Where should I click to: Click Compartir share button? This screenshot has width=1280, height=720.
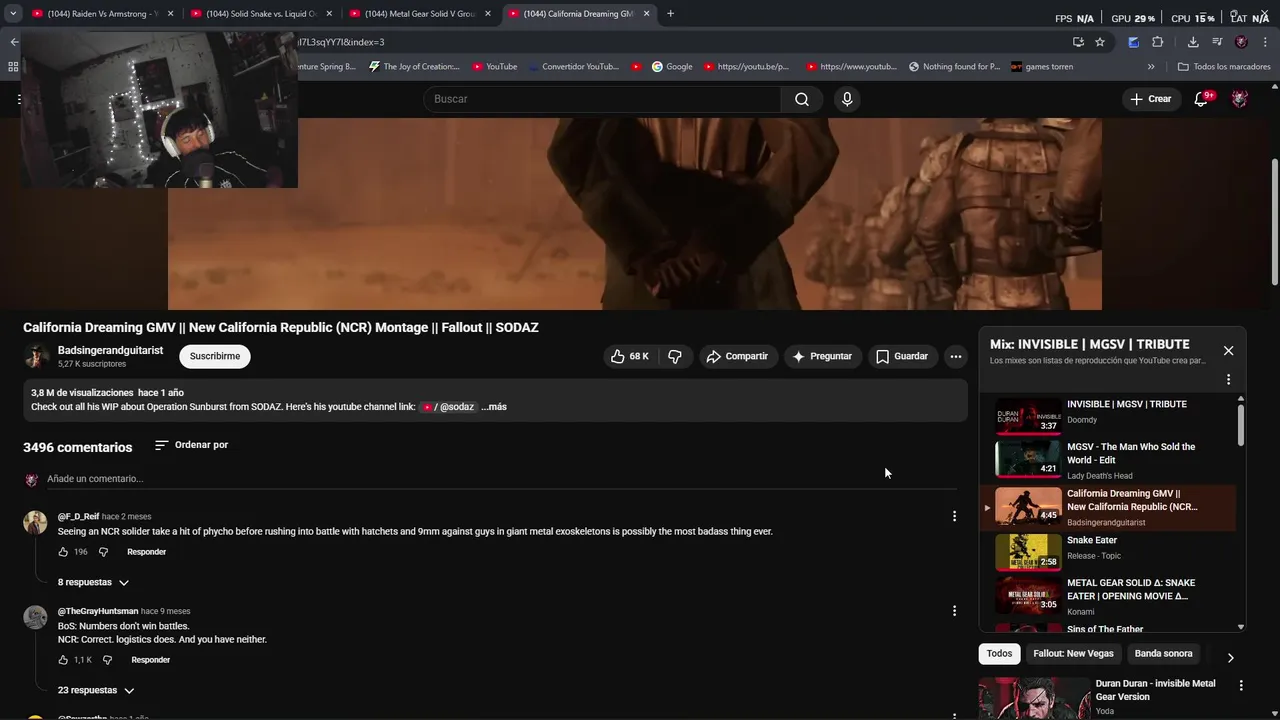point(737,356)
